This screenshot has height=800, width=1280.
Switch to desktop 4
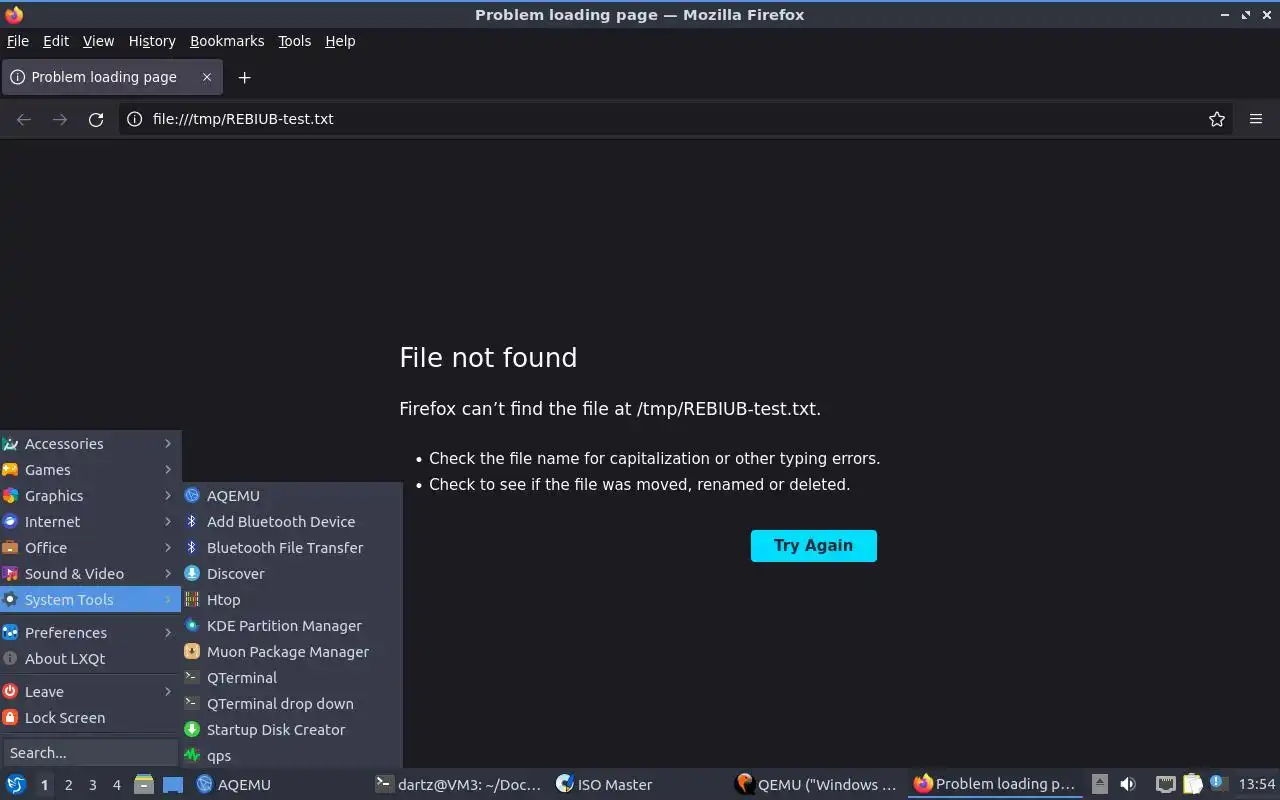116,785
